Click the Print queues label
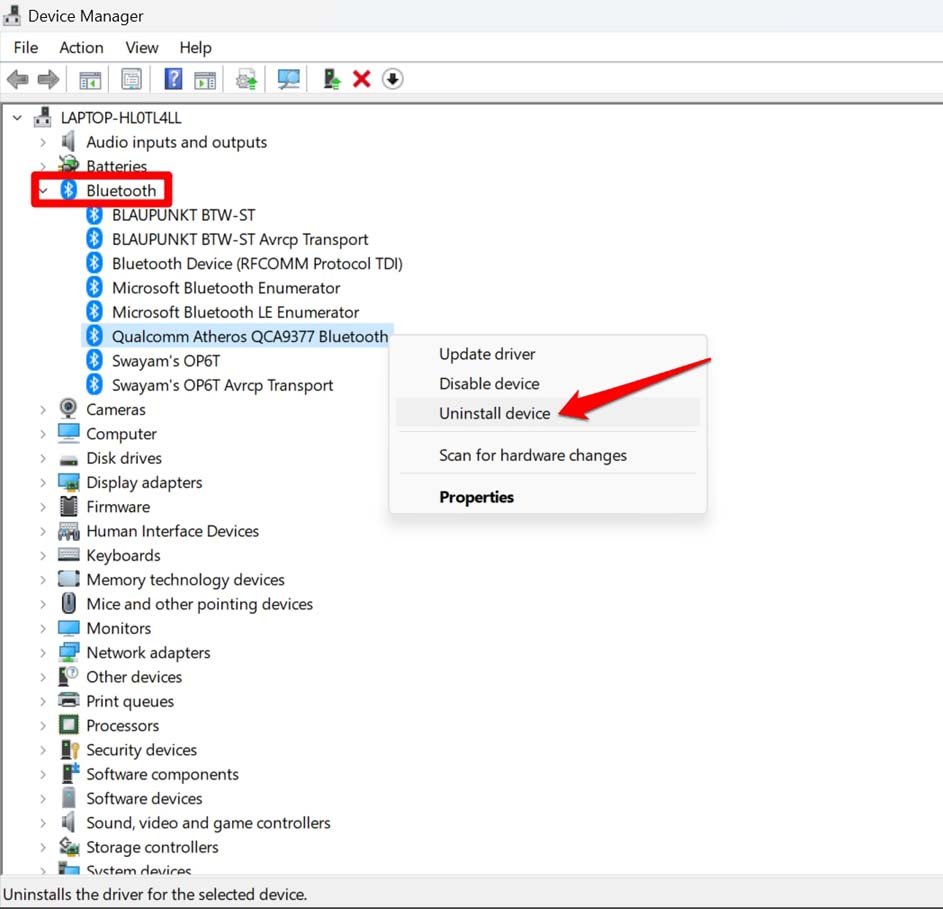The image size is (943, 909). 130,701
